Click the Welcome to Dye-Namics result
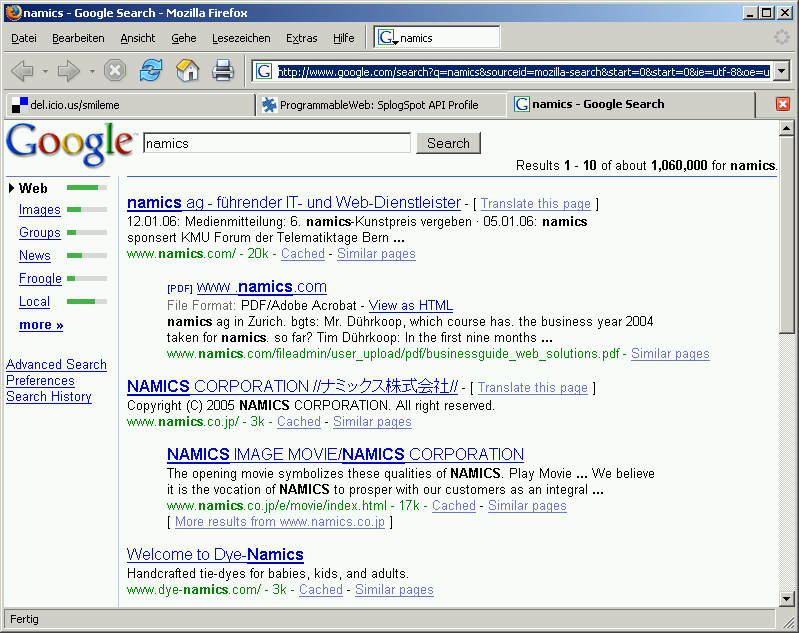This screenshot has width=799, height=633. tap(215, 554)
